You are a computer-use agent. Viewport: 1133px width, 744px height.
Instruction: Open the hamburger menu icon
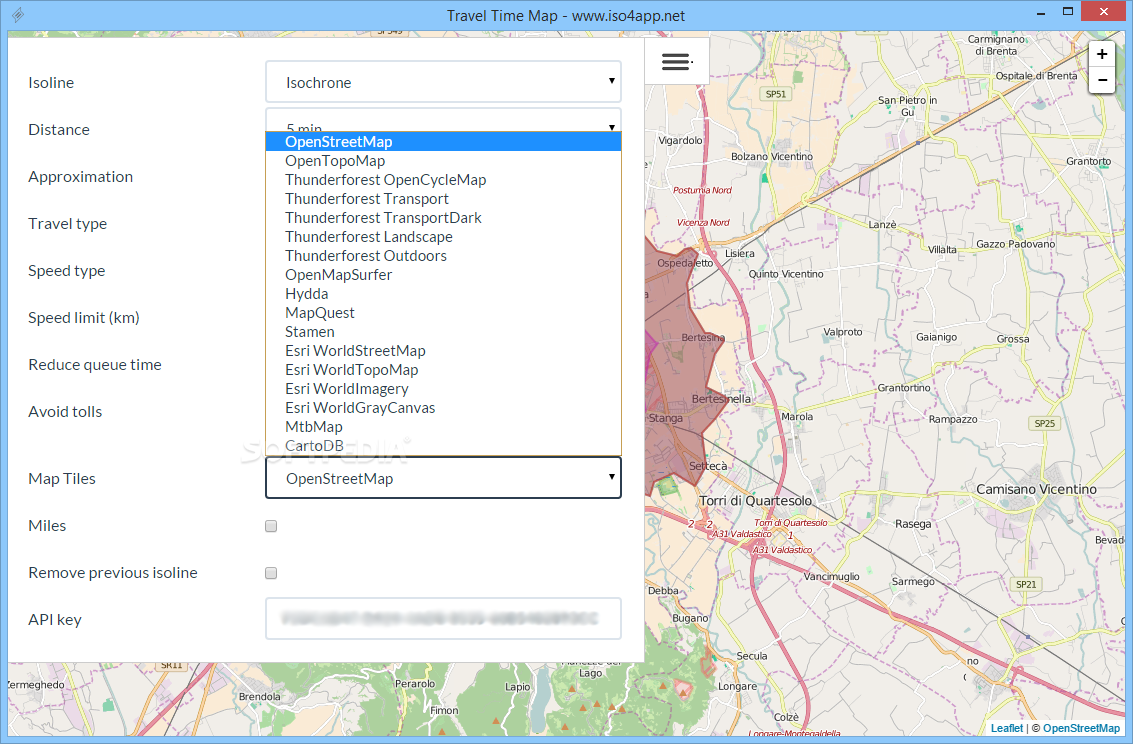point(676,61)
